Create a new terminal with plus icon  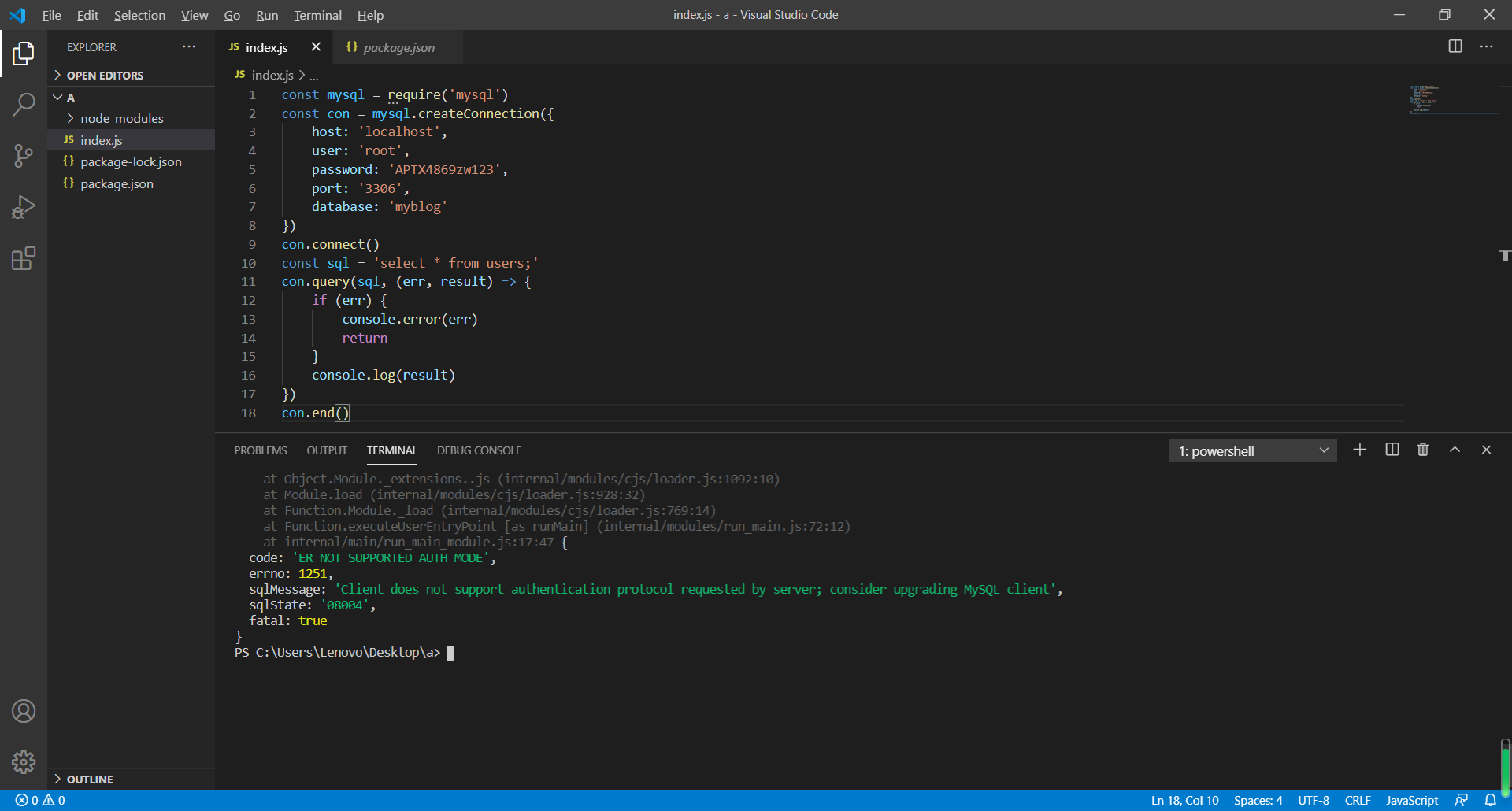click(1360, 450)
